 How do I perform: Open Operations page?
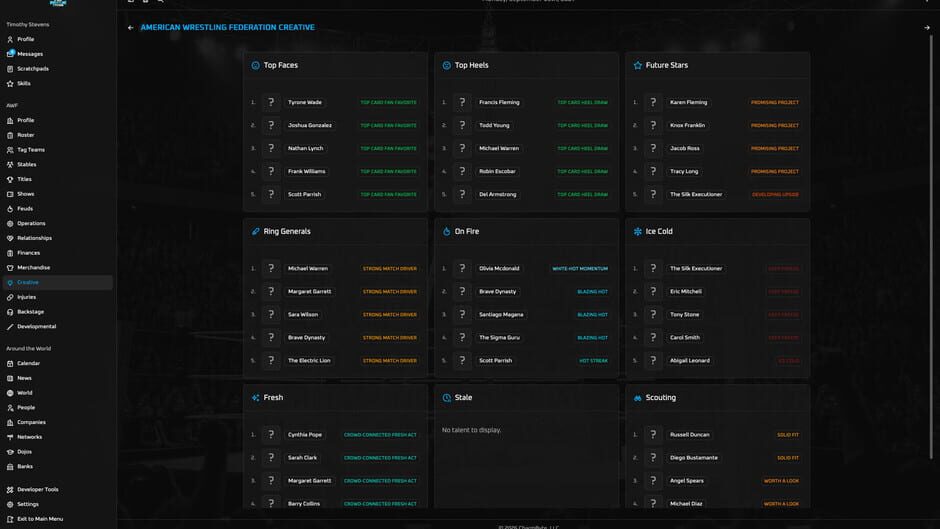[x=31, y=223]
